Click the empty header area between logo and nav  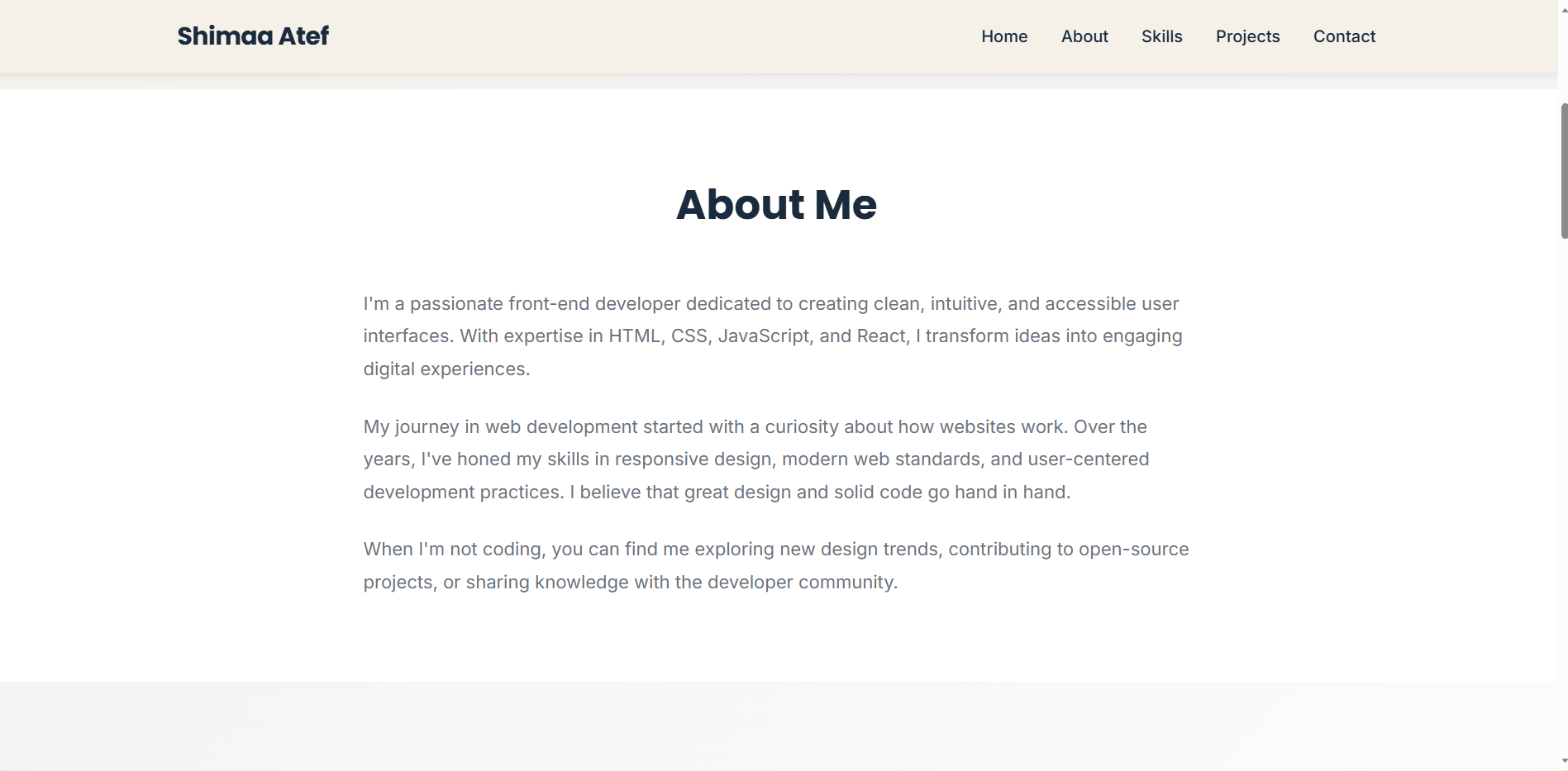(x=653, y=36)
